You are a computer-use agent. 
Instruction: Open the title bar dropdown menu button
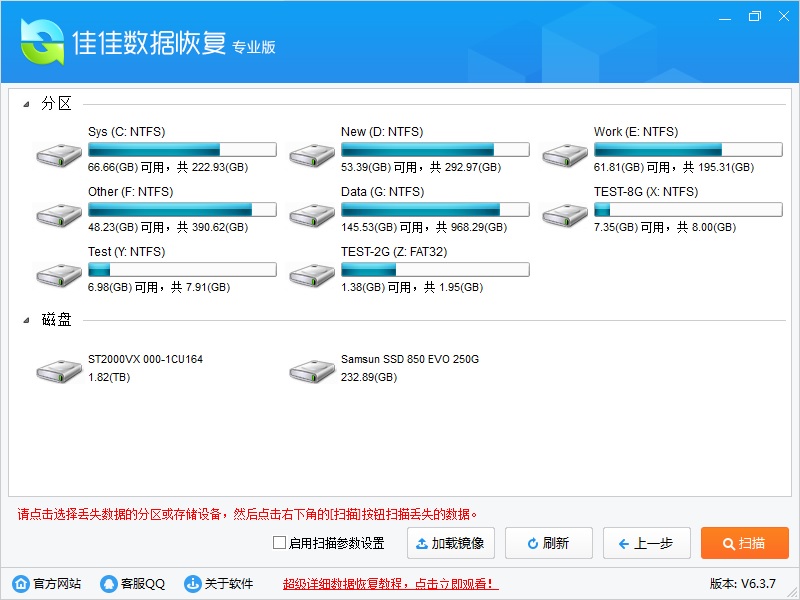pos(723,16)
